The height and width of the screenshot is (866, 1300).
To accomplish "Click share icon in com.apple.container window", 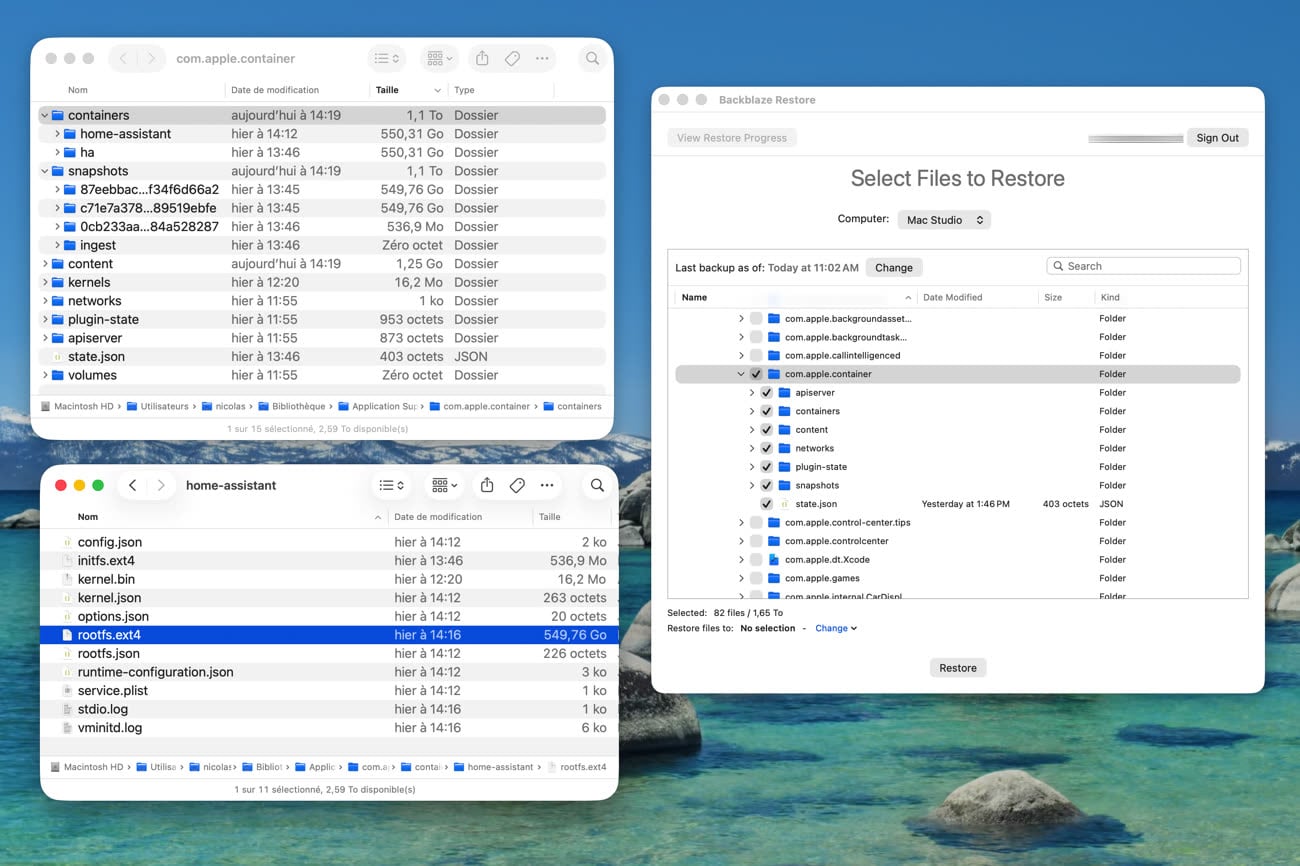I will click(x=482, y=59).
